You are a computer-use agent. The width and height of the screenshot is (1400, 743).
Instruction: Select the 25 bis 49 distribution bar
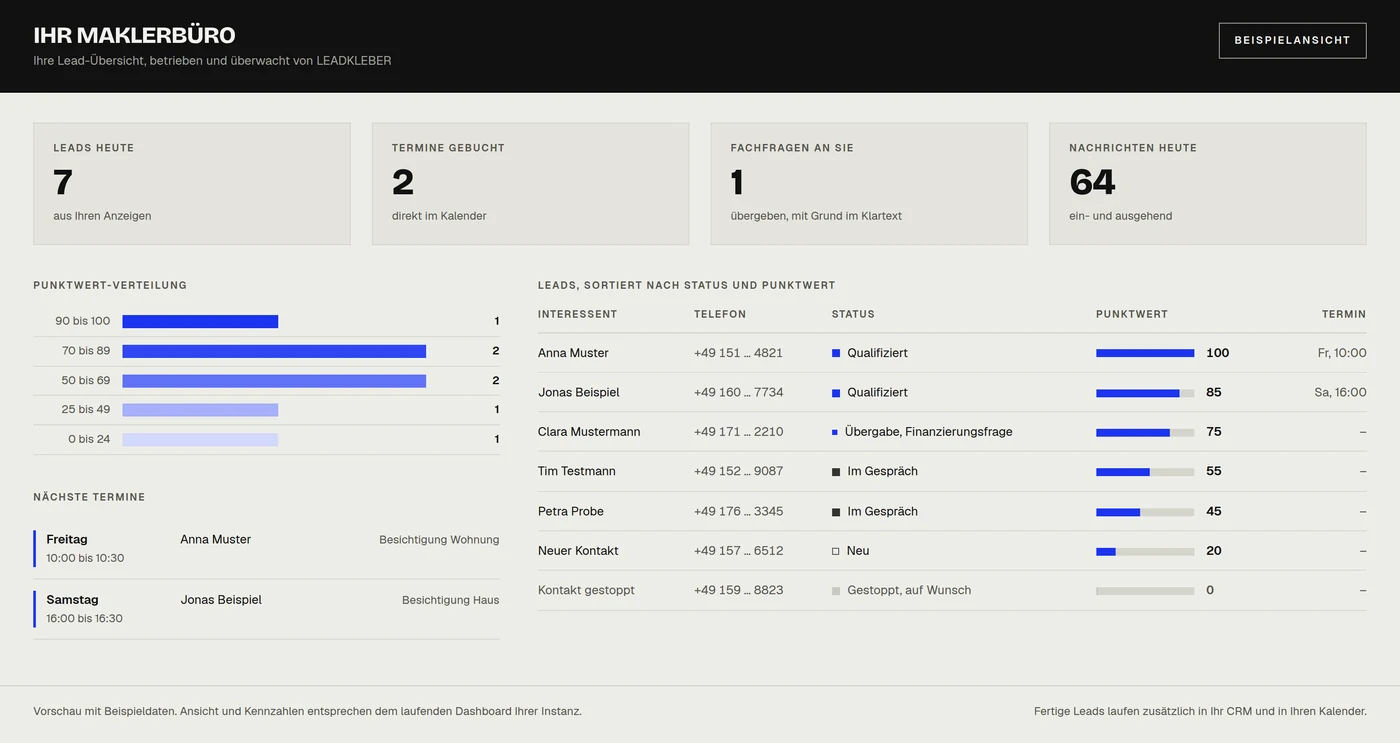click(200, 410)
